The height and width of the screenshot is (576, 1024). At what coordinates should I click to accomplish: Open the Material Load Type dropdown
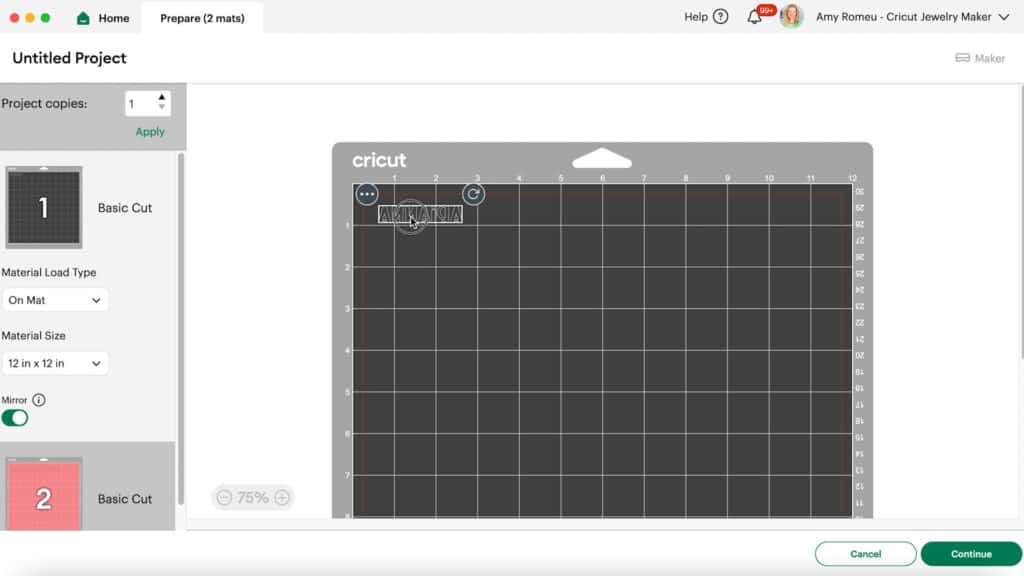[x=55, y=300]
